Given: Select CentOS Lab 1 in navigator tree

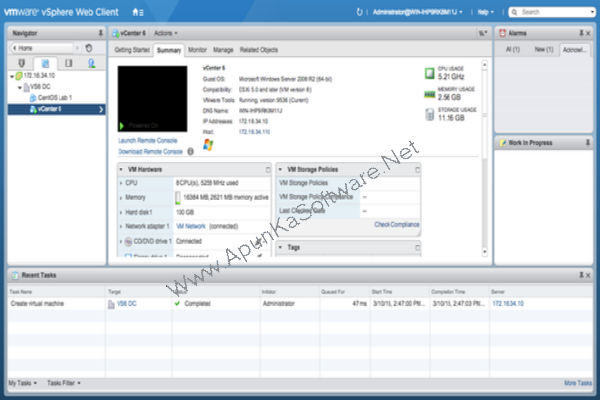Looking at the screenshot, I should (55, 98).
